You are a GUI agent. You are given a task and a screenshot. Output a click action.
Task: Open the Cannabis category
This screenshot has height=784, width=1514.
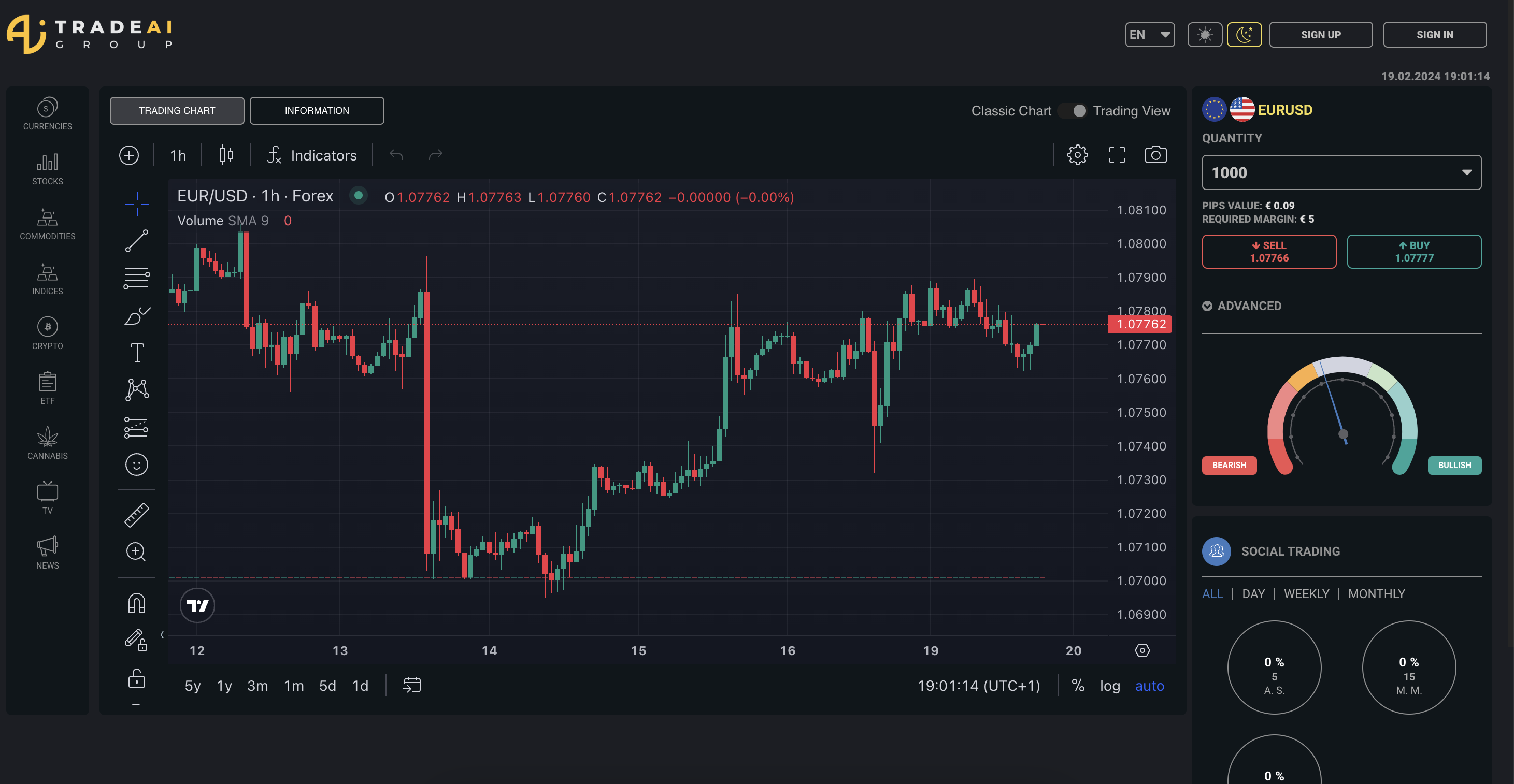(48, 443)
